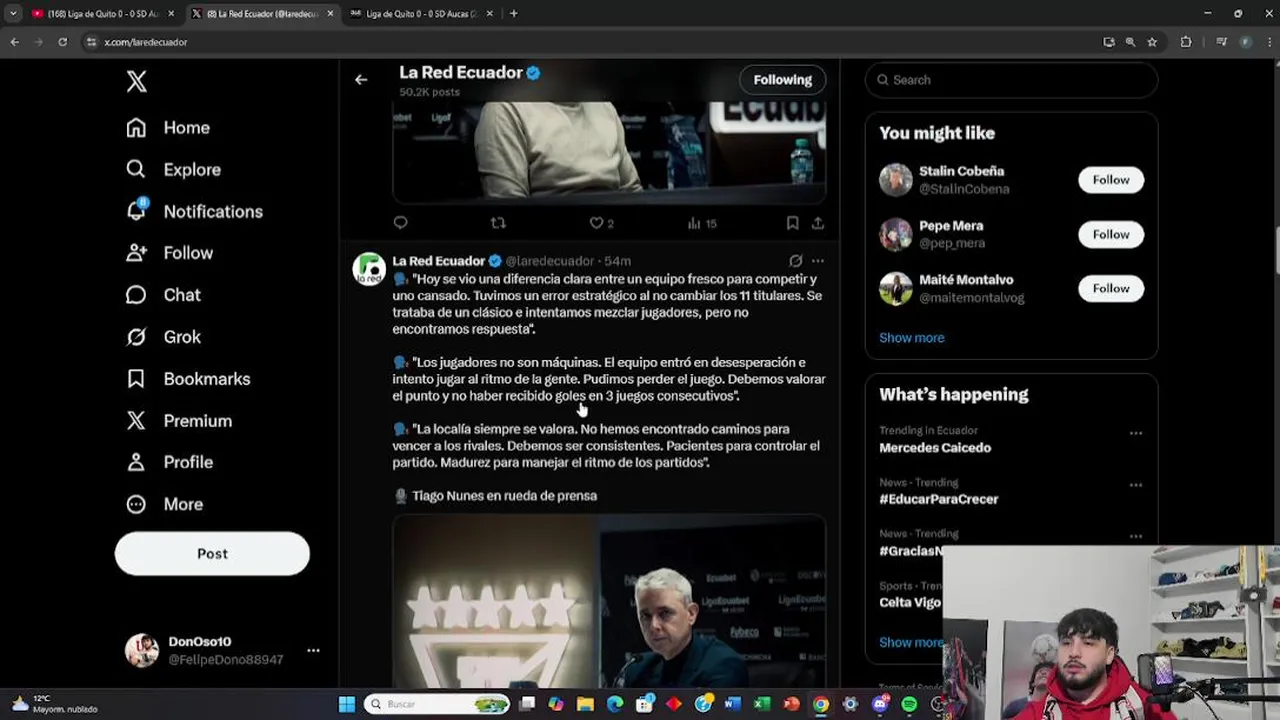Click the Windows taskbar search box
1280x720 pixels.
(438, 704)
